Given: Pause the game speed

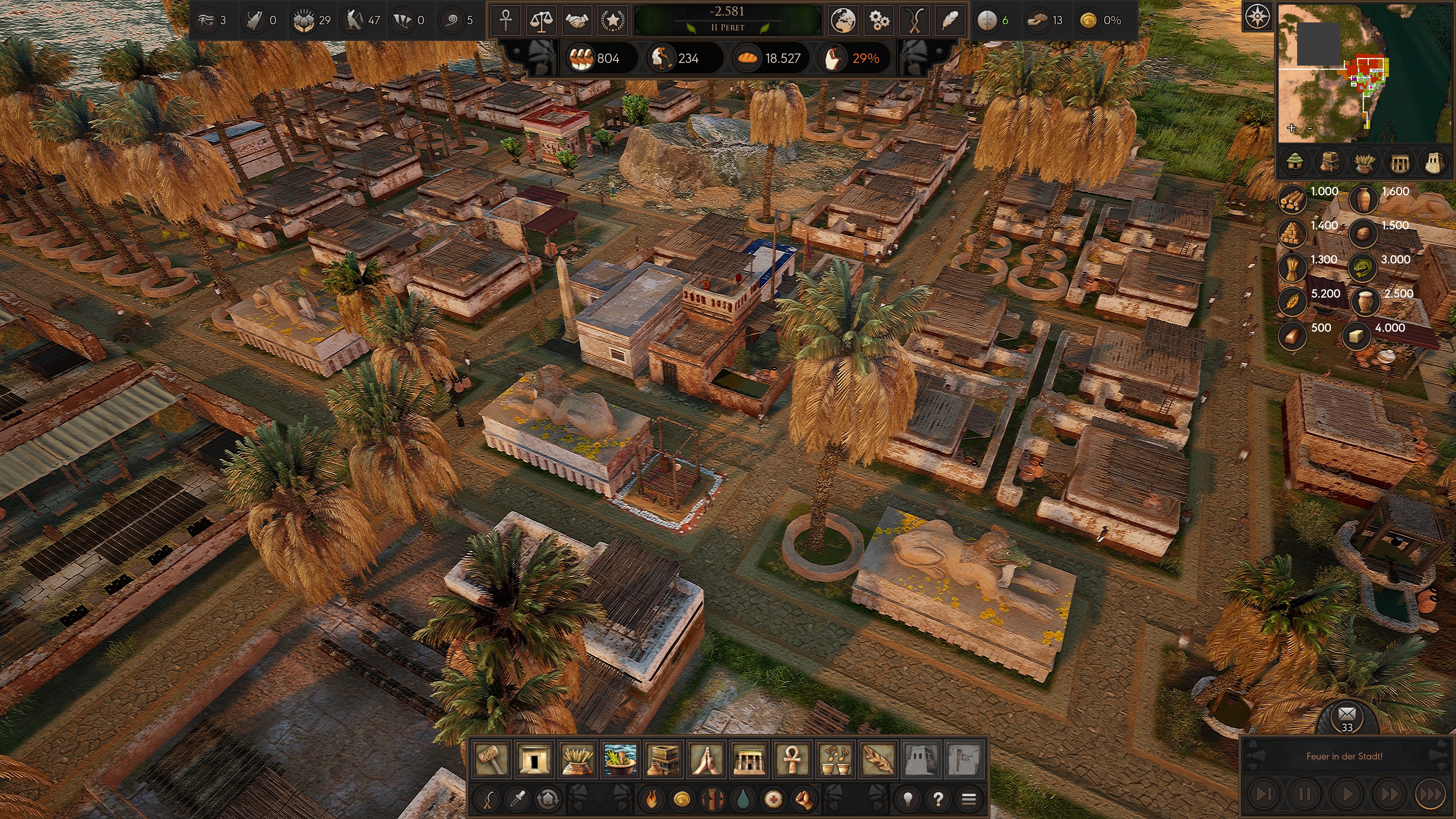Looking at the screenshot, I should (1304, 794).
